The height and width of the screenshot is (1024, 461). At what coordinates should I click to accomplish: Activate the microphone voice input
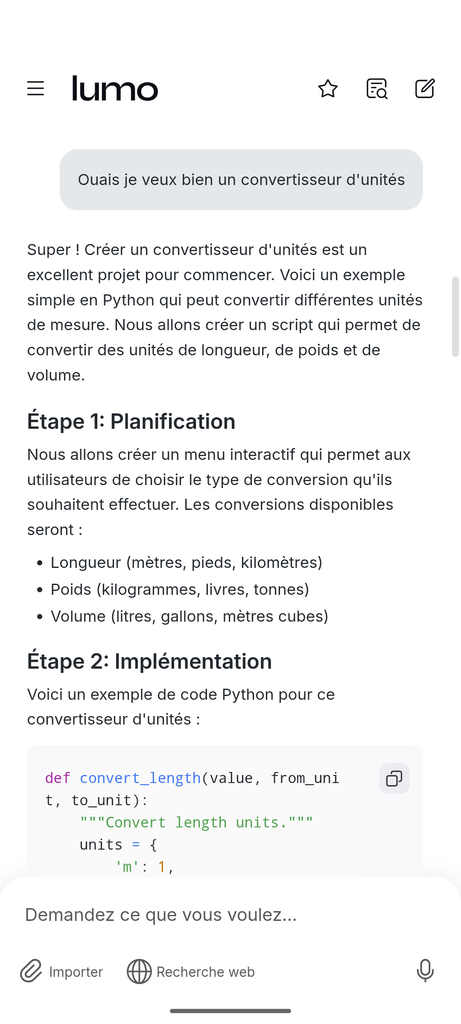(425, 971)
